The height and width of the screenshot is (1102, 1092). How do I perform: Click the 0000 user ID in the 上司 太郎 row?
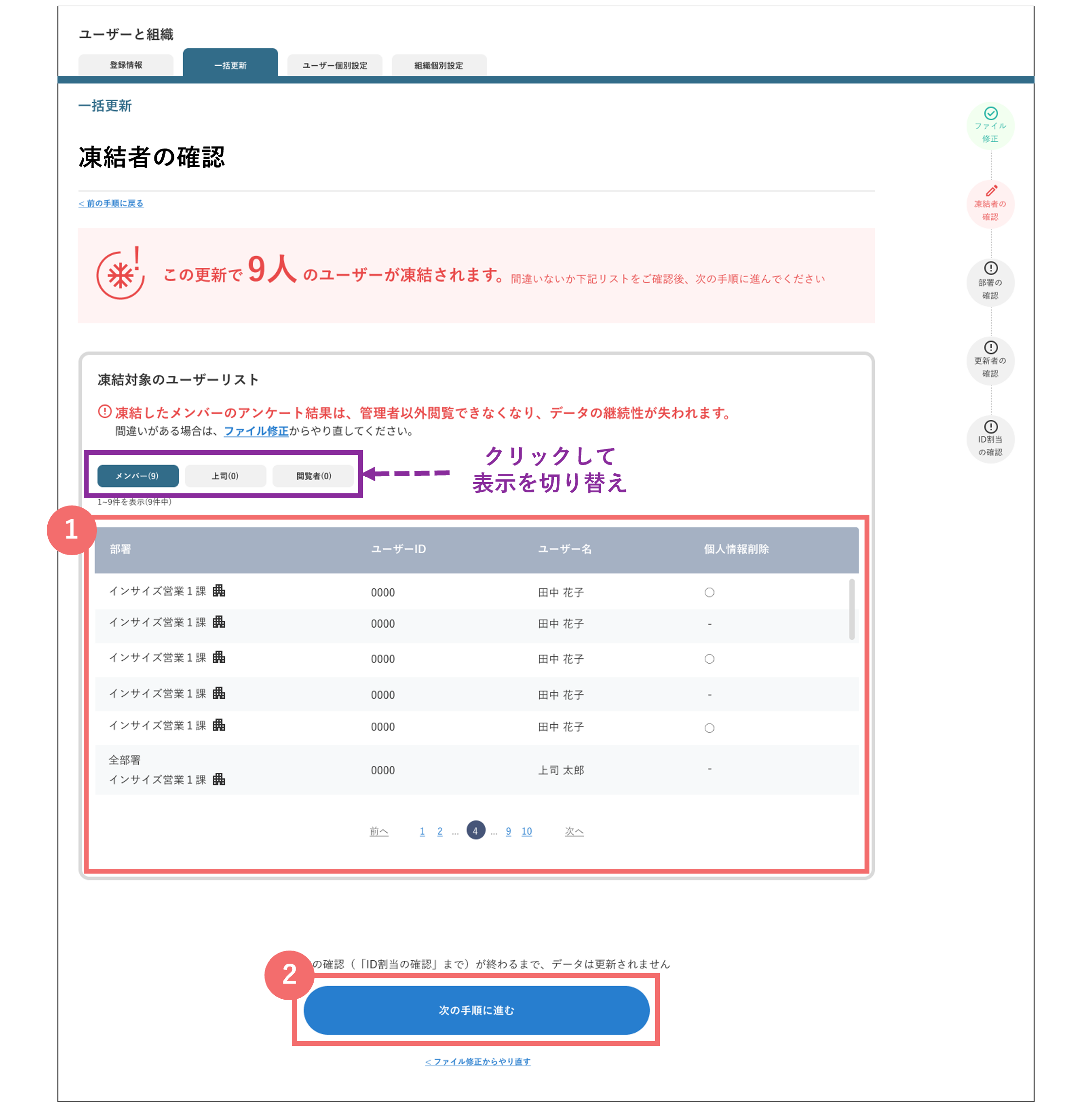pos(383,770)
